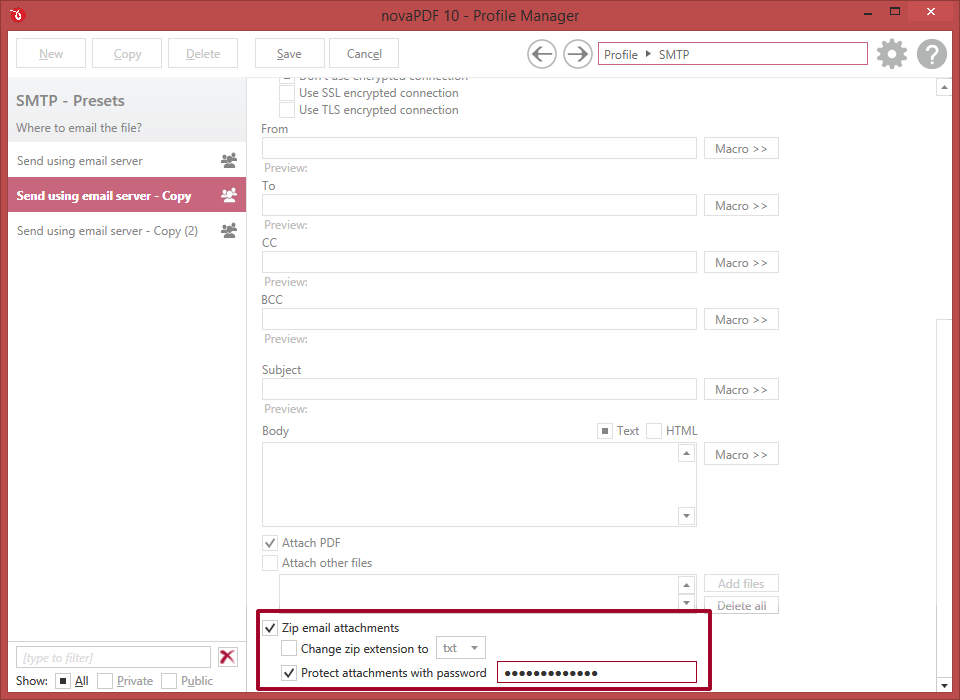
Task: Click the users icon beside 'Send using email server - Copy (2)'
Action: point(229,230)
